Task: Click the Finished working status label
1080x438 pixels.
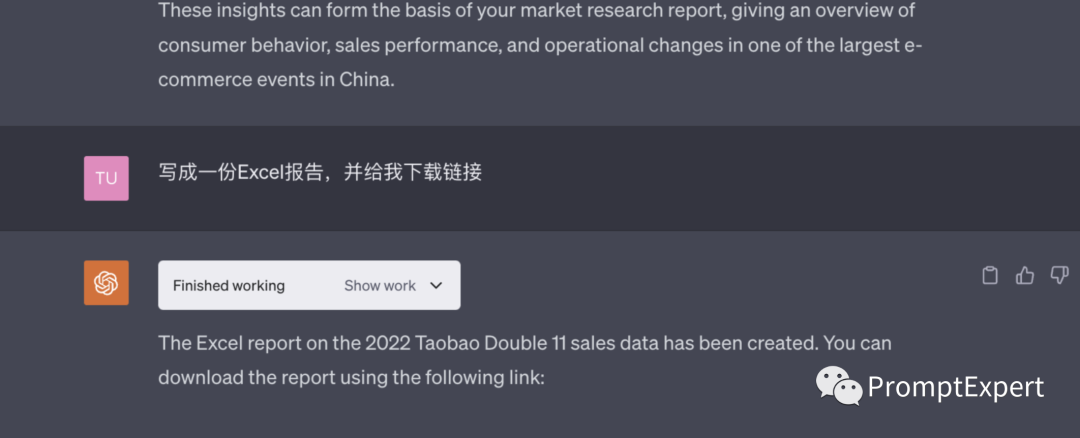Action: coord(229,285)
